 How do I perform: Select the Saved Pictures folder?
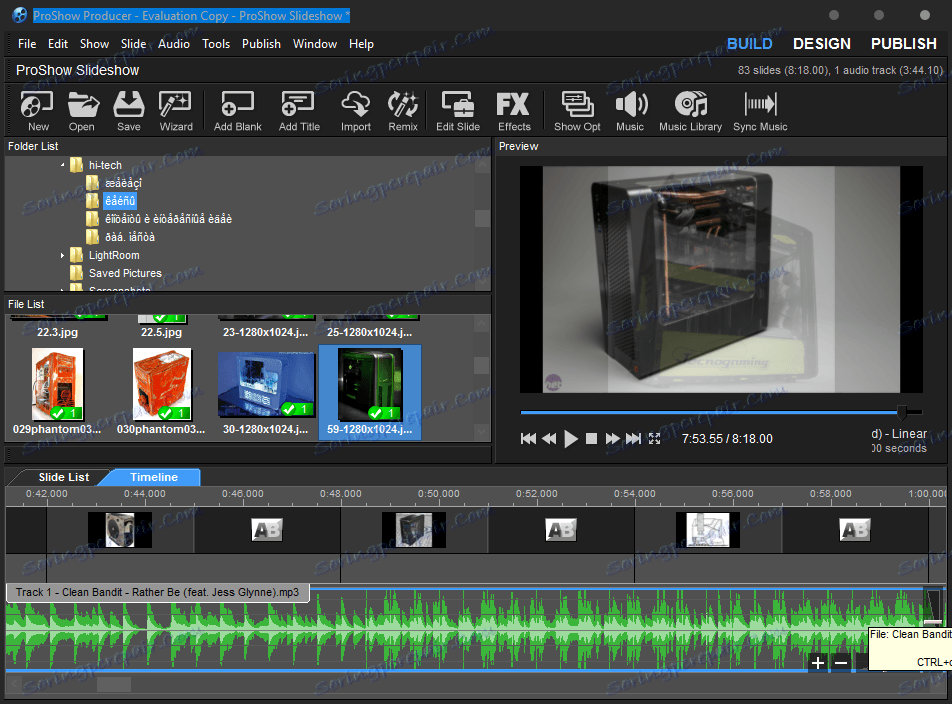coord(124,273)
